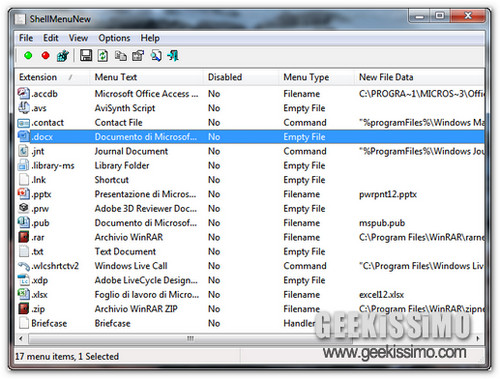The width and height of the screenshot is (500, 379).
Task: Select the 'Windows Live Call' entry
Action: 131,266
